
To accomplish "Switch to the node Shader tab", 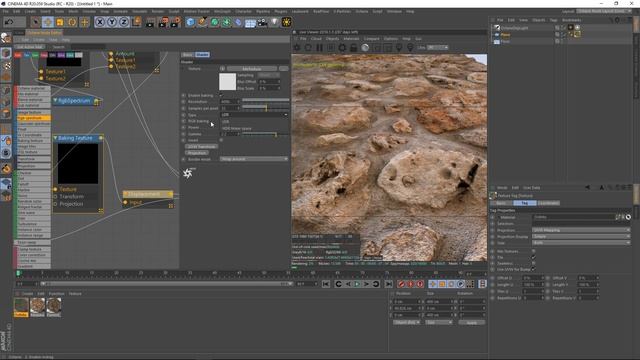I will click(202, 55).
